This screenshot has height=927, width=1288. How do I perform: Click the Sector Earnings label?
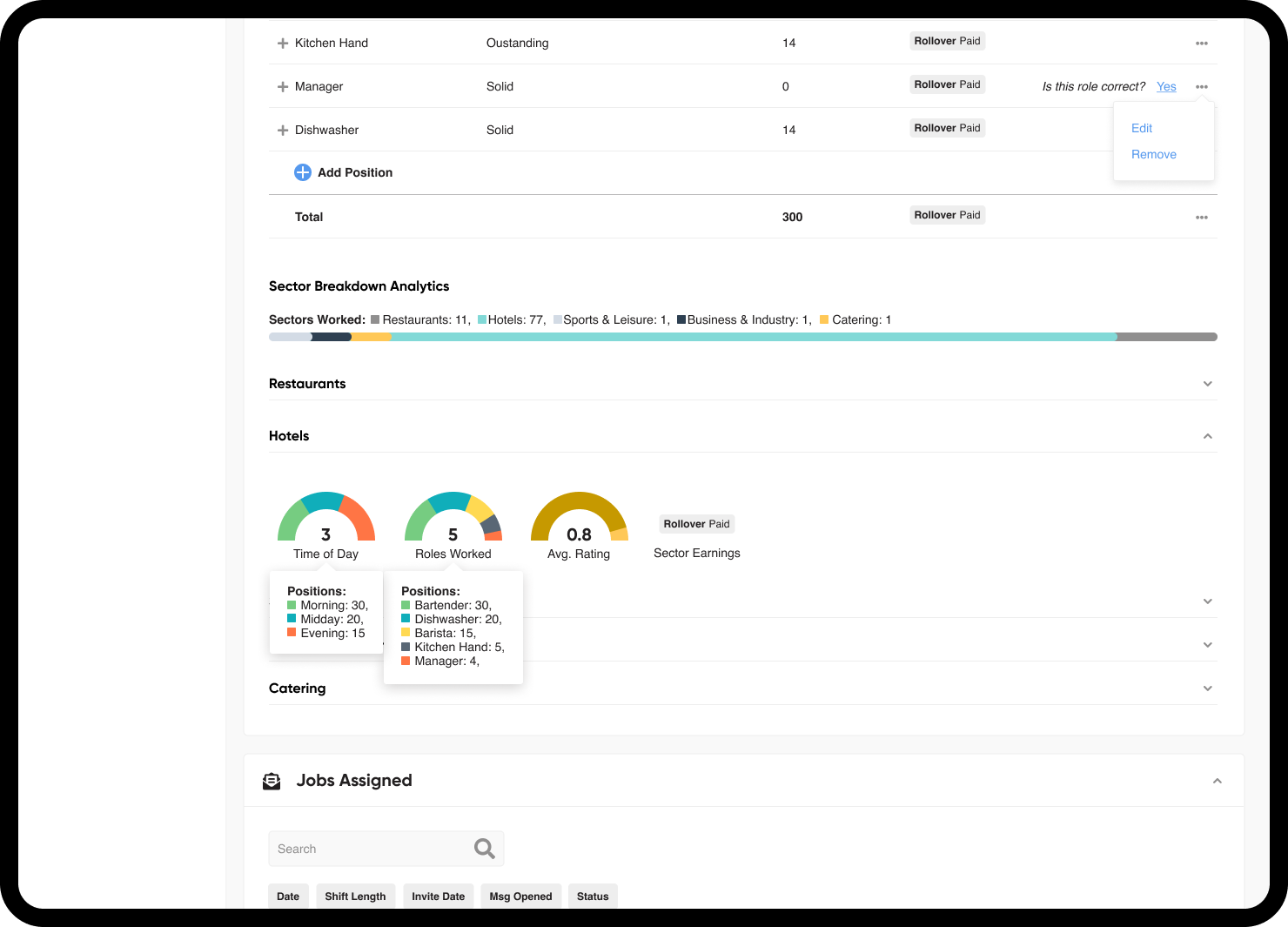[697, 553]
